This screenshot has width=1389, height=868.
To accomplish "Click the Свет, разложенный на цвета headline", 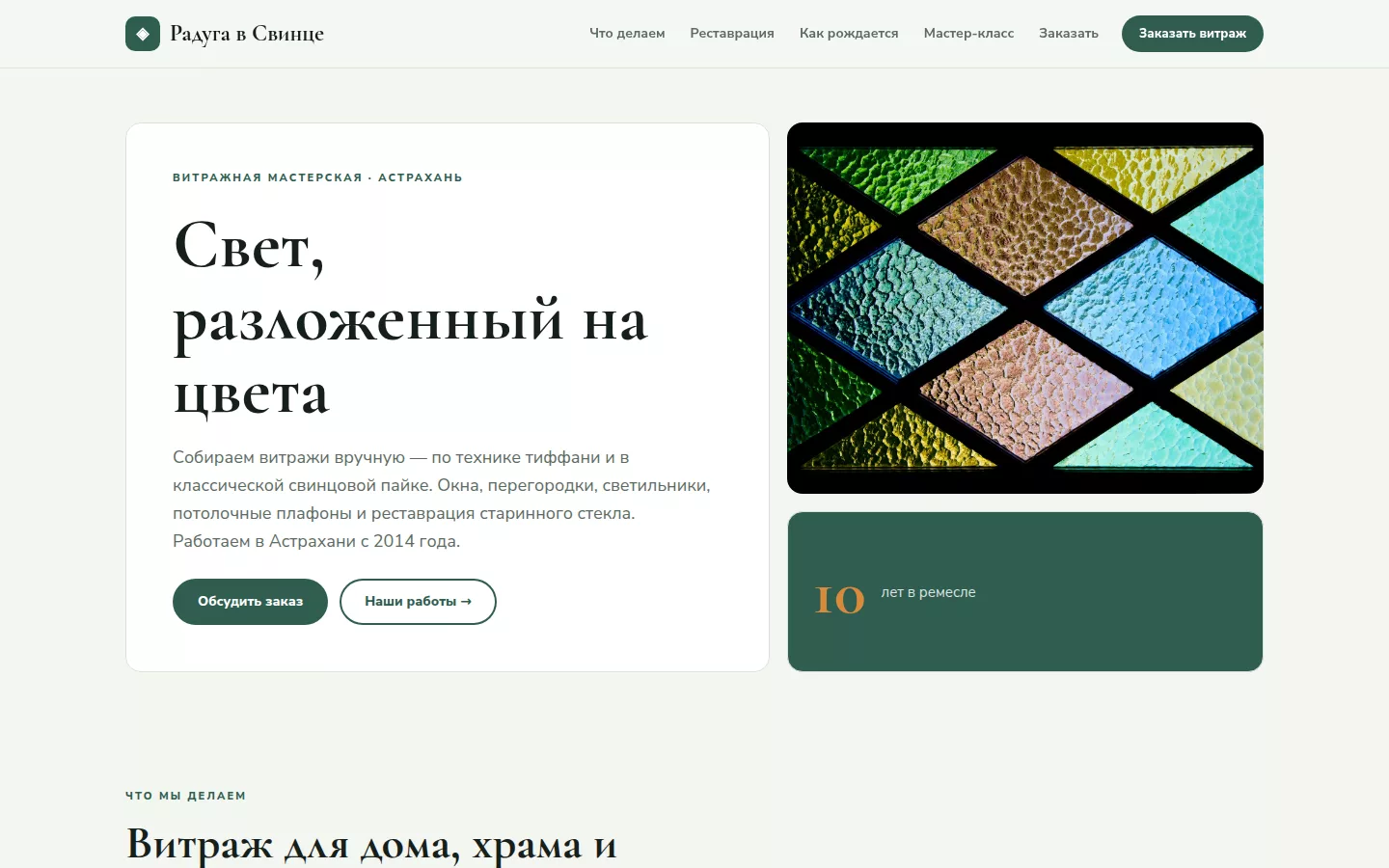I will [411, 318].
